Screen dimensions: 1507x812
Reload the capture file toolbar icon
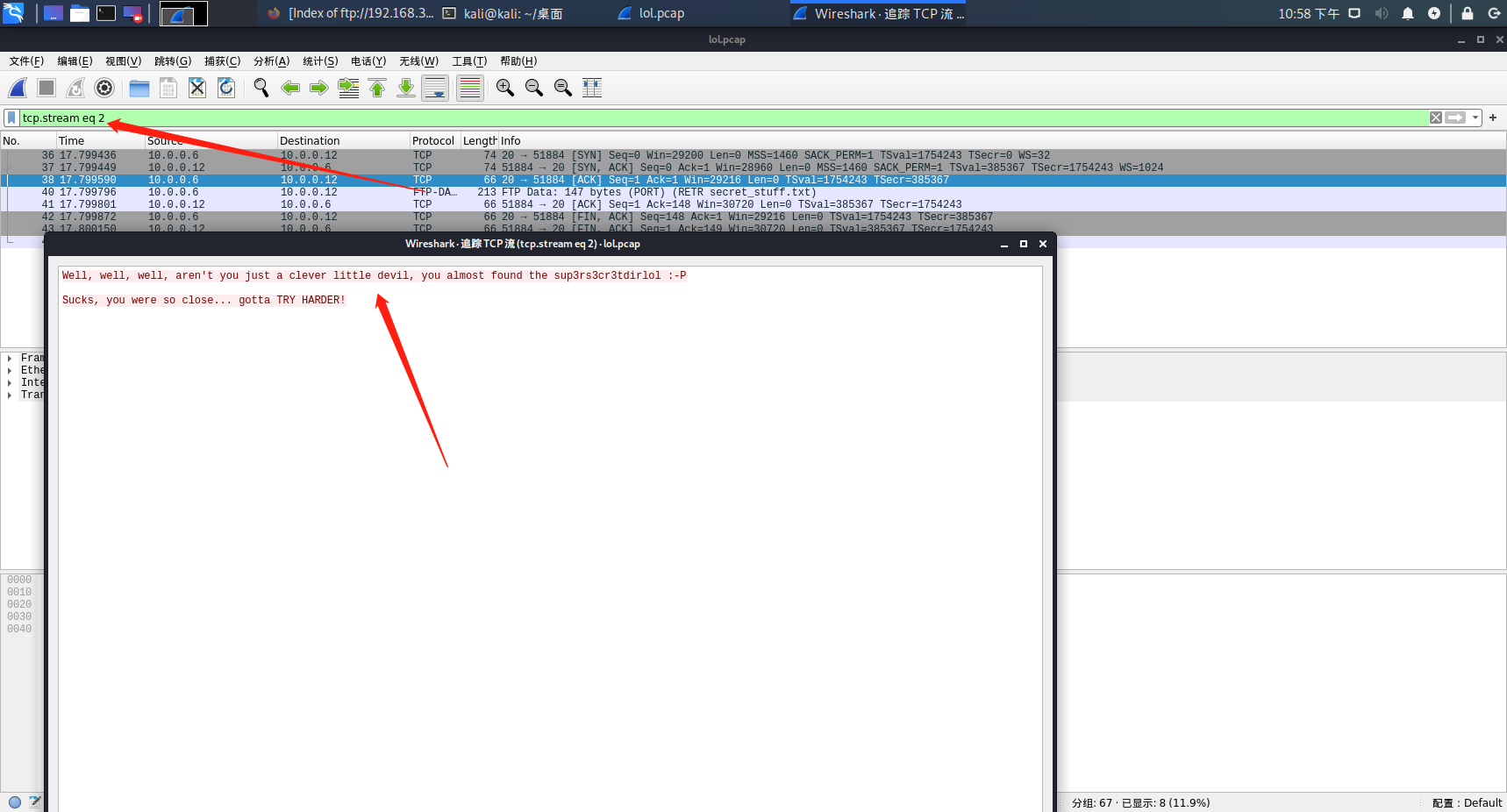[x=226, y=88]
